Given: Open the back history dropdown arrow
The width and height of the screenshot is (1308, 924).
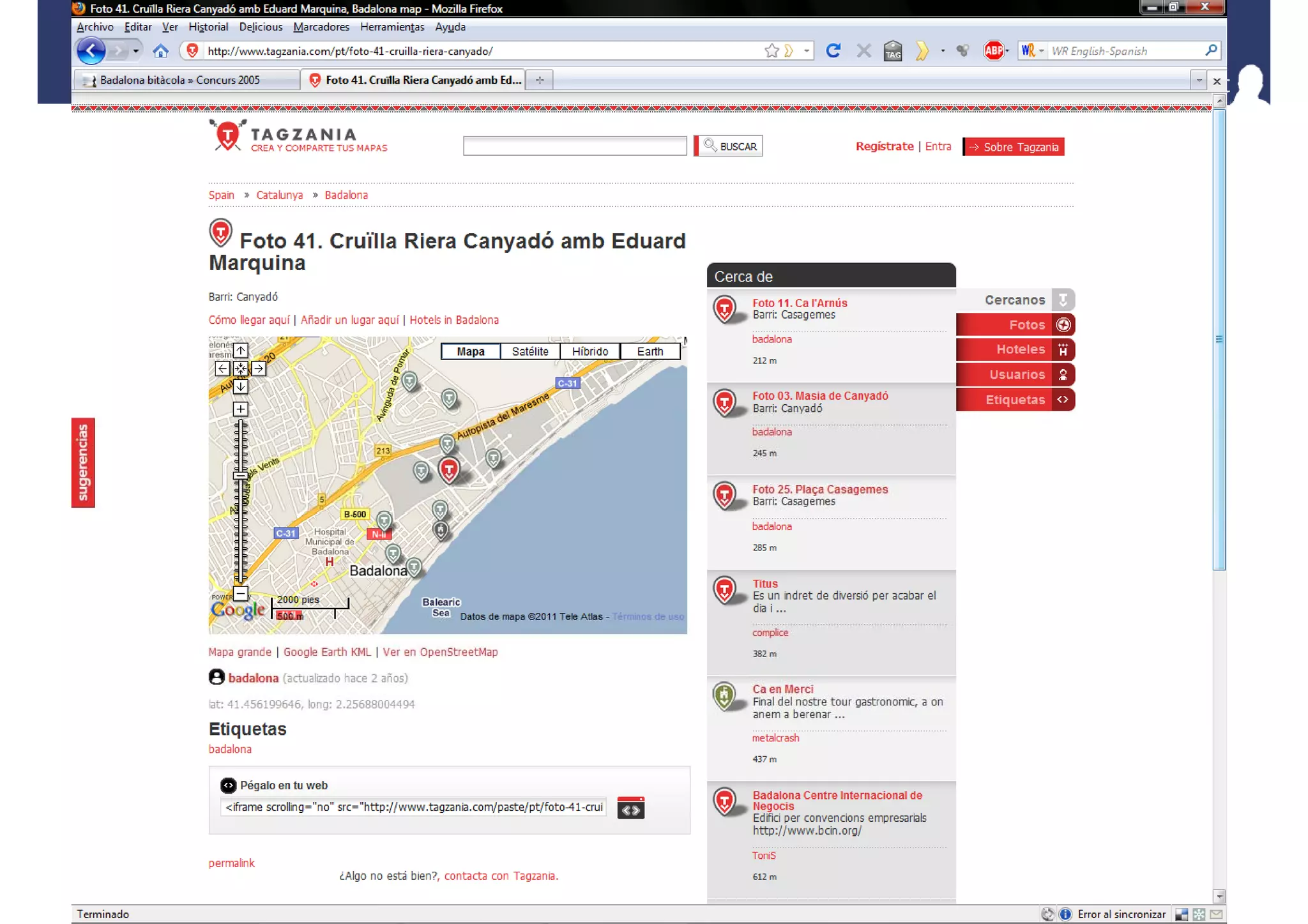Looking at the screenshot, I should tap(135, 51).
